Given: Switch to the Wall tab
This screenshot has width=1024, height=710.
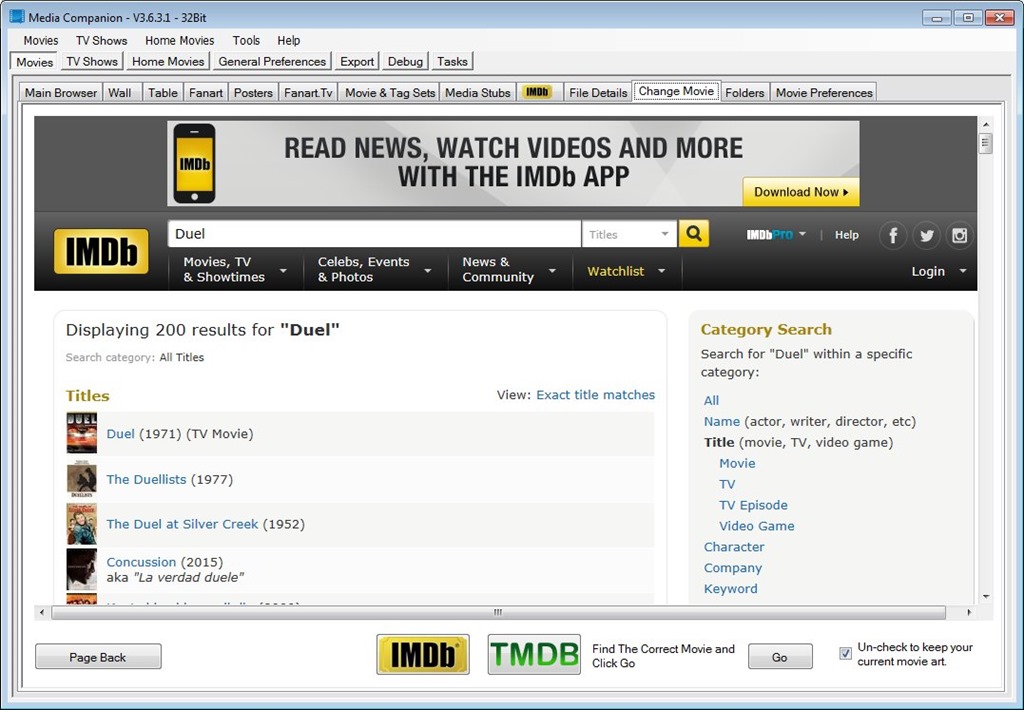Looking at the screenshot, I should [120, 93].
